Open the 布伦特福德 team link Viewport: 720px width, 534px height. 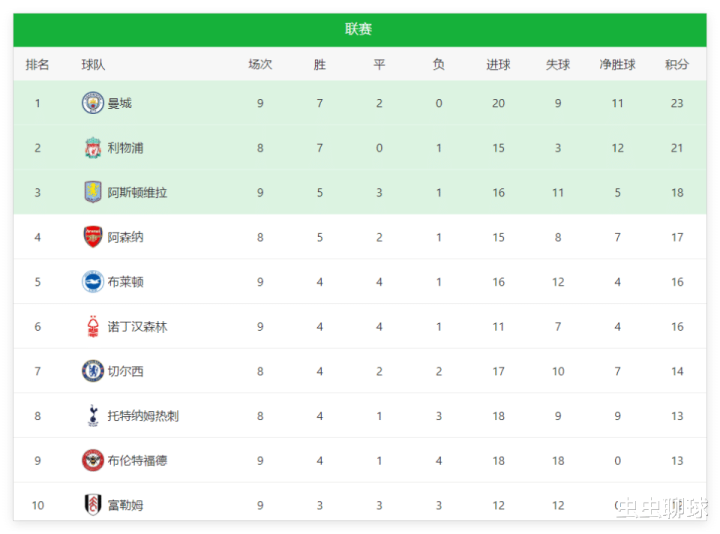point(137,461)
